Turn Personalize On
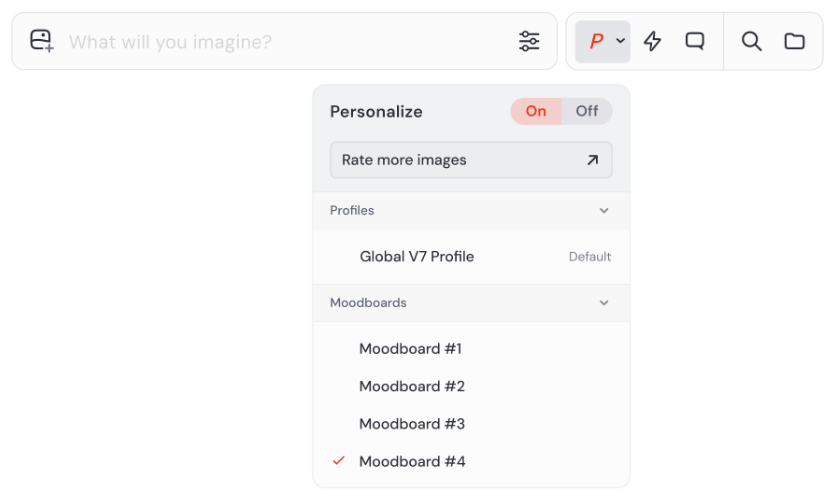840x496 pixels. point(536,111)
